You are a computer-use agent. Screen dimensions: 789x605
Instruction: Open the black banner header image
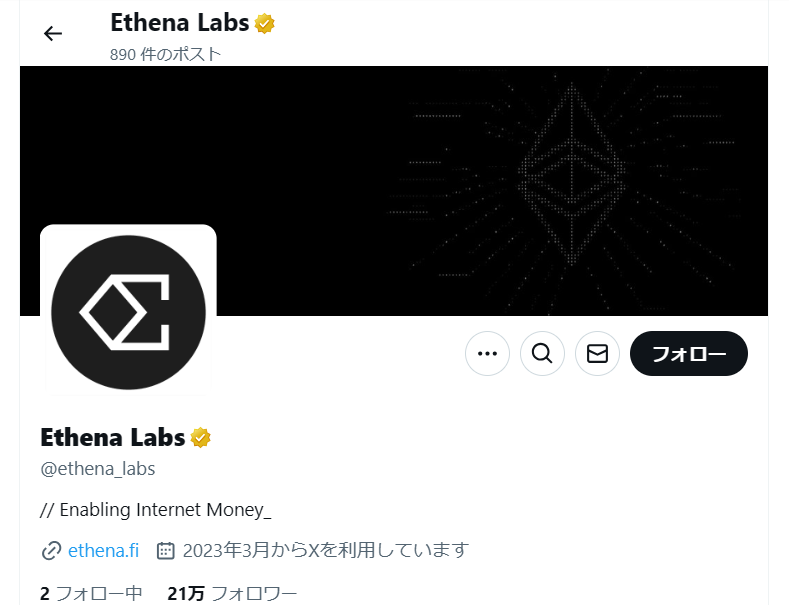pos(393,191)
